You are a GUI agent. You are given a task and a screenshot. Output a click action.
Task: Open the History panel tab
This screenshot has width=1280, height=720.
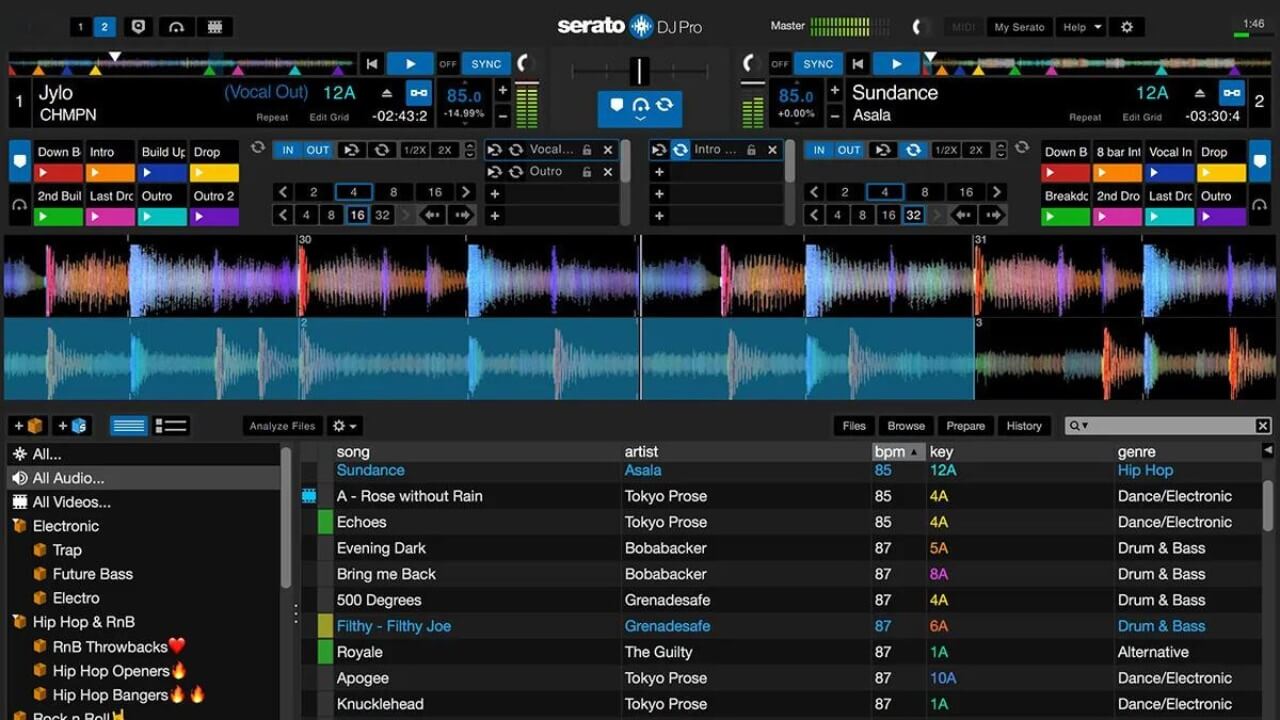point(1024,426)
